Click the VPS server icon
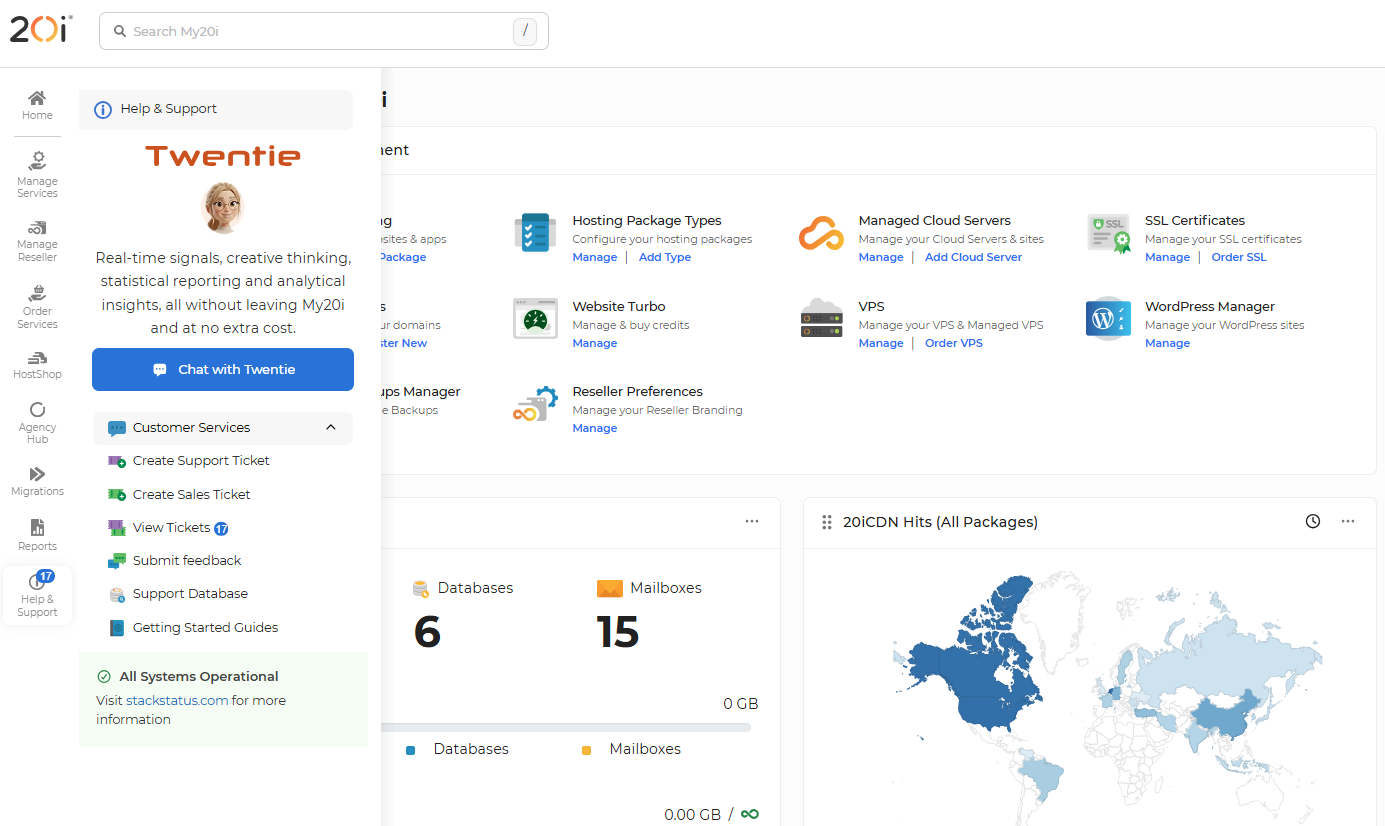Image resolution: width=1385 pixels, height=826 pixels. coord(821,318)
